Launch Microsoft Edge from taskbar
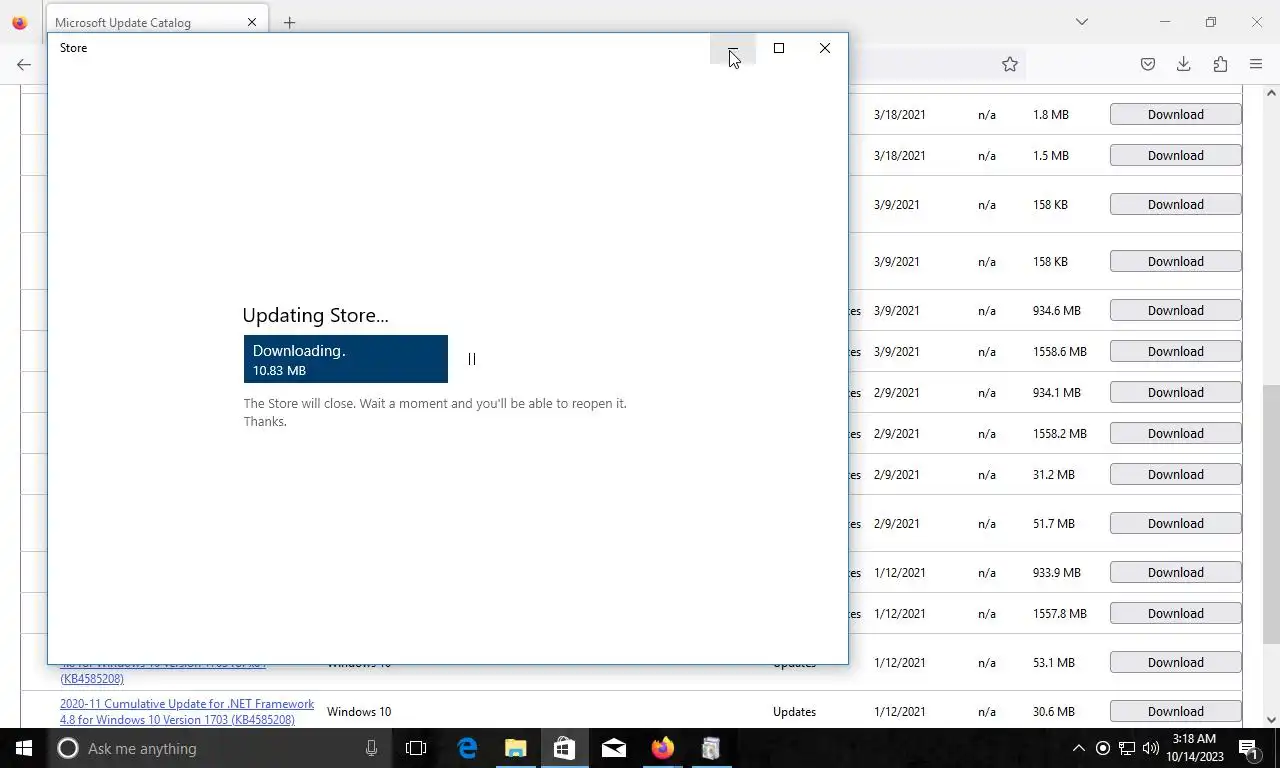 click(x=467, y=748)
